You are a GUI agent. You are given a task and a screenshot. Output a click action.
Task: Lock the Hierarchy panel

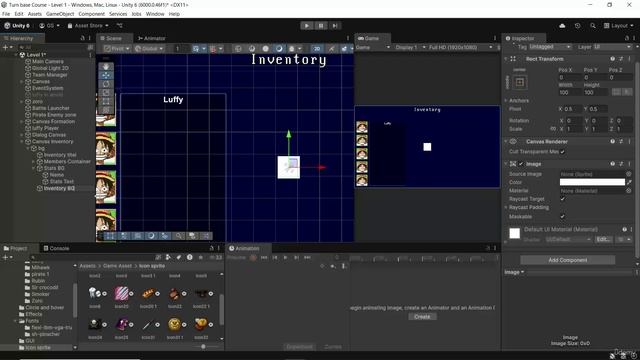pos(82,38)
